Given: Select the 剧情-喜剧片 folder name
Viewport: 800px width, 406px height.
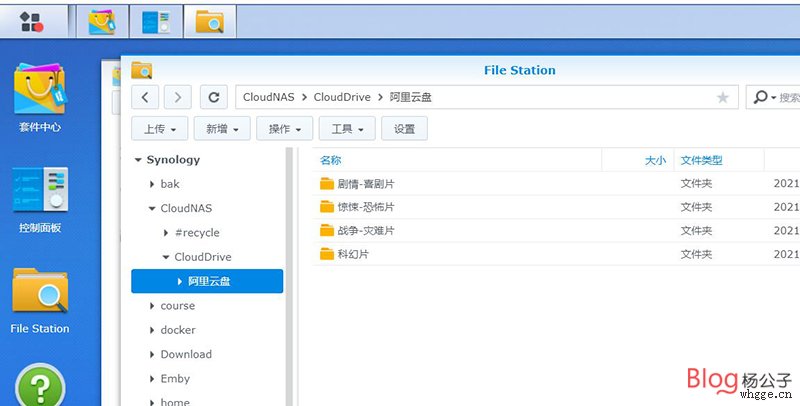Looking at the screenshot, I should pyautogui.click(x=366, y=184).
